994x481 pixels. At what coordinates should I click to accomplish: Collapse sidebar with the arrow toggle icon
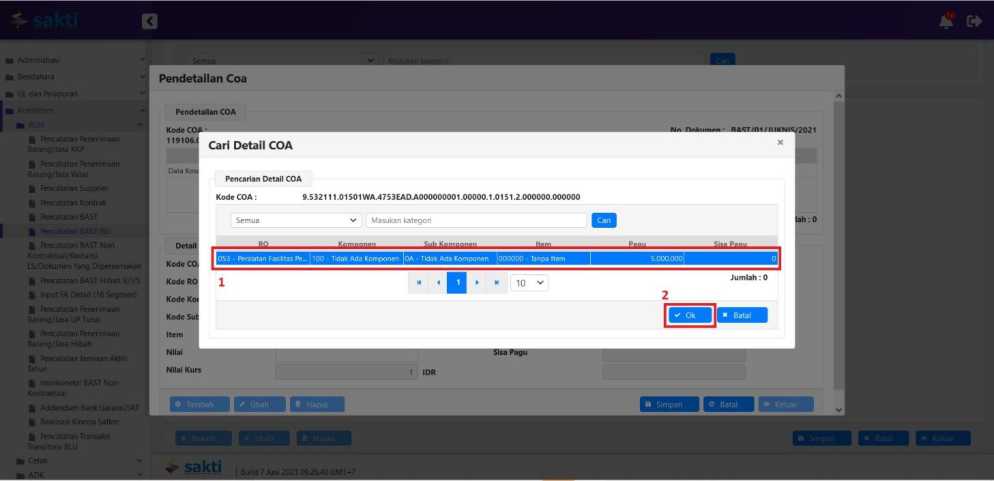[x=149, y=21]
